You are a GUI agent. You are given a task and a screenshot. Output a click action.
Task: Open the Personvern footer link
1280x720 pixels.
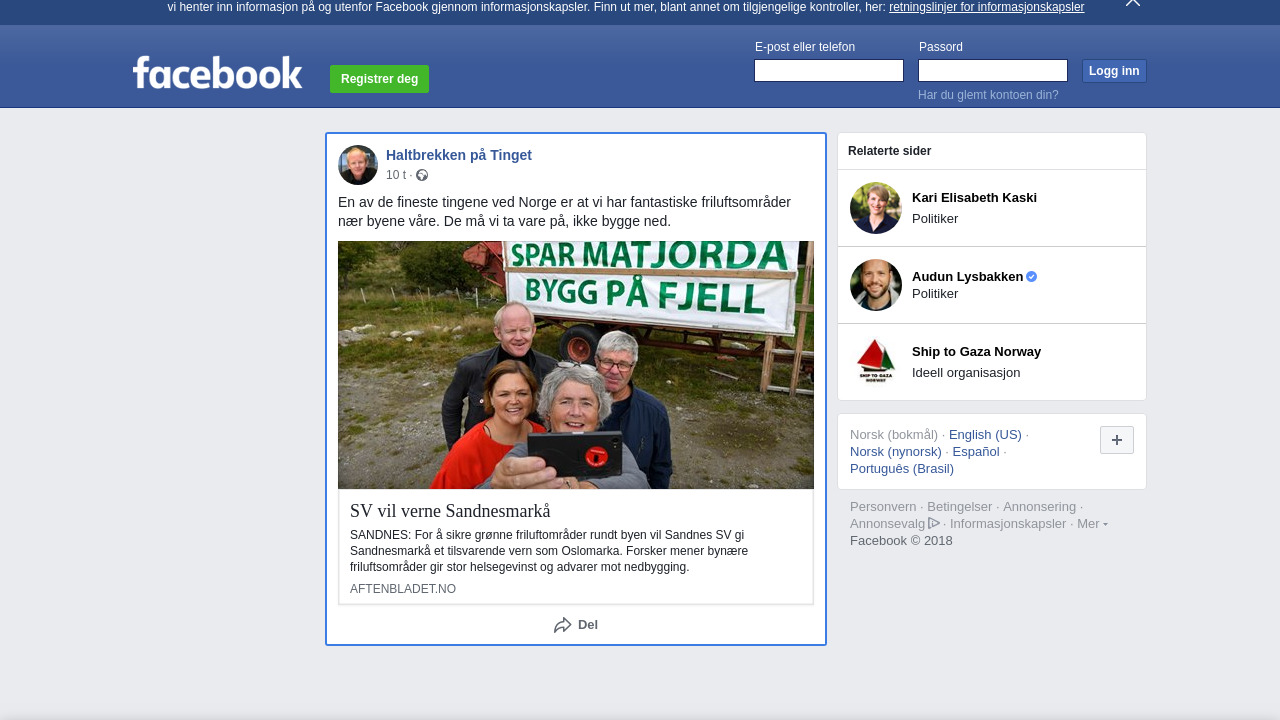[883, 507]
